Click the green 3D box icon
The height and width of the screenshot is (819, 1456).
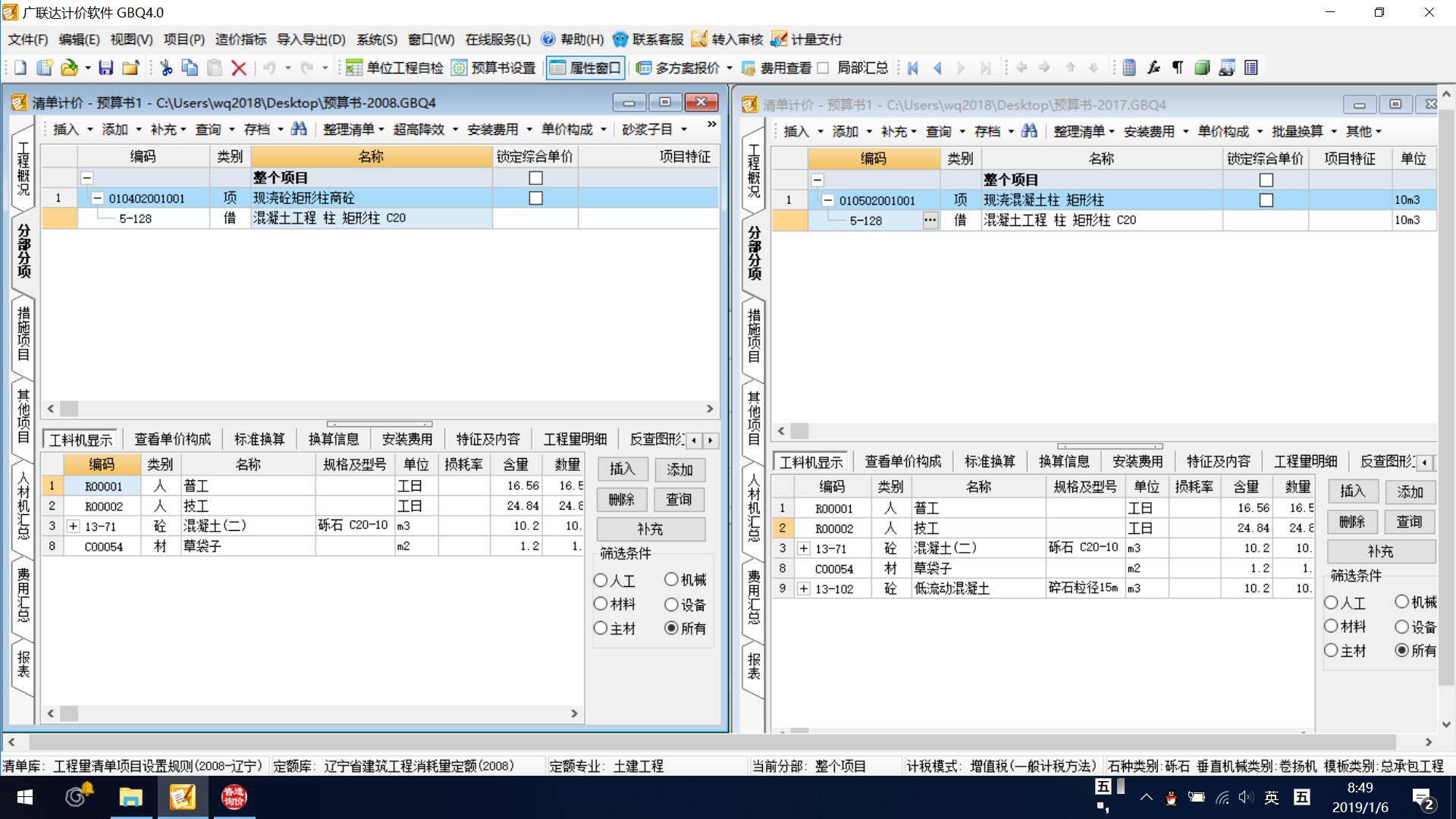(x=1202, y=68)
